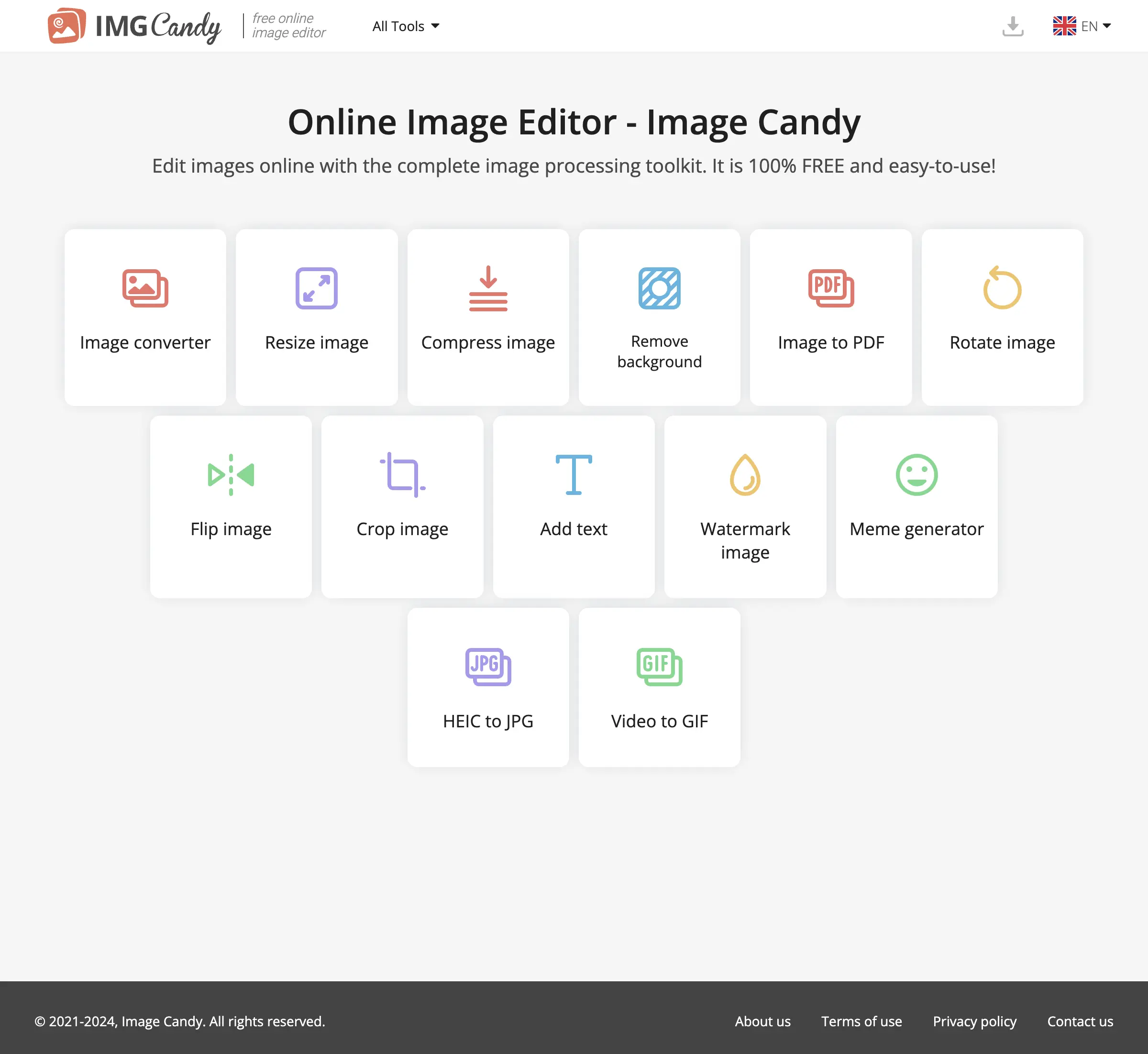Open the Compress image tool icon

488,288
